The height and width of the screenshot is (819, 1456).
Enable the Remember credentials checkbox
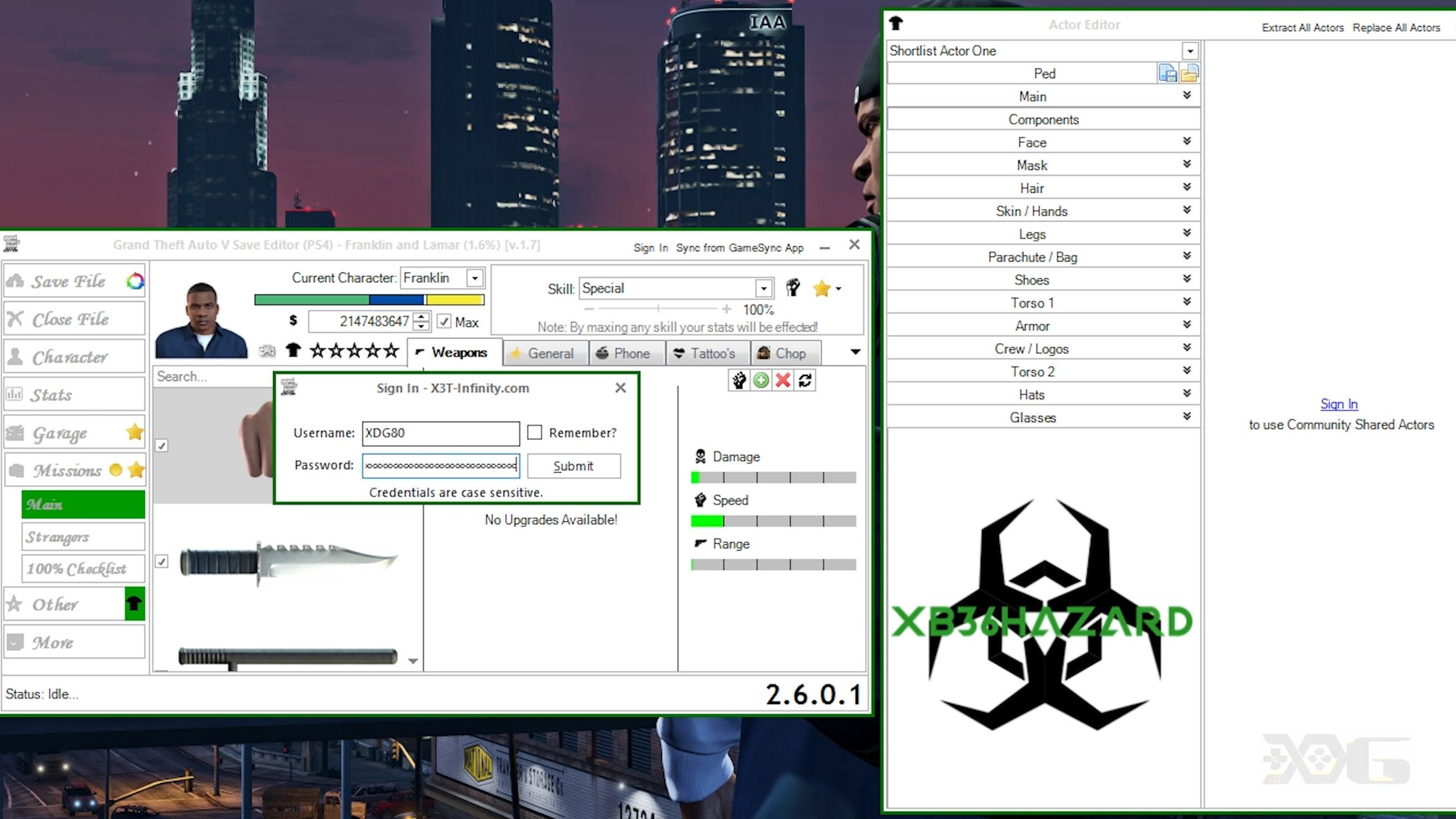point(534,432)
